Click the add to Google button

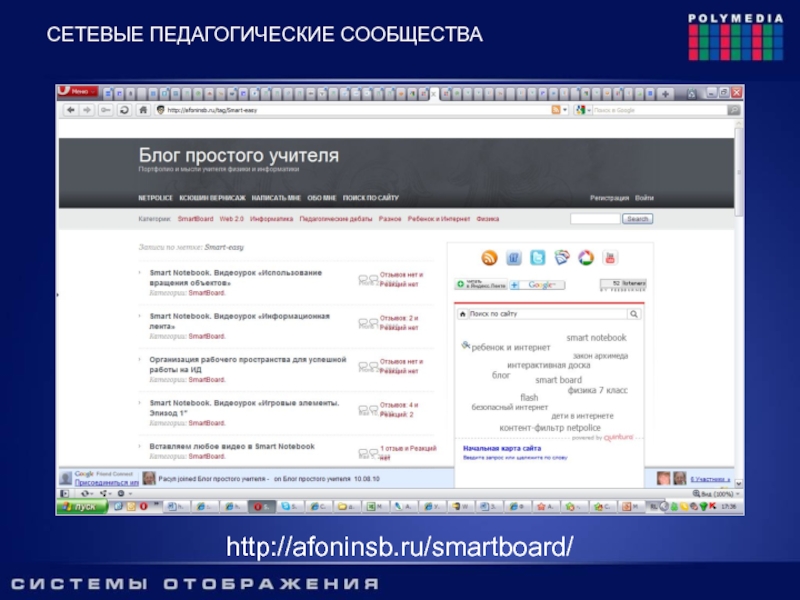click(537, 285)
